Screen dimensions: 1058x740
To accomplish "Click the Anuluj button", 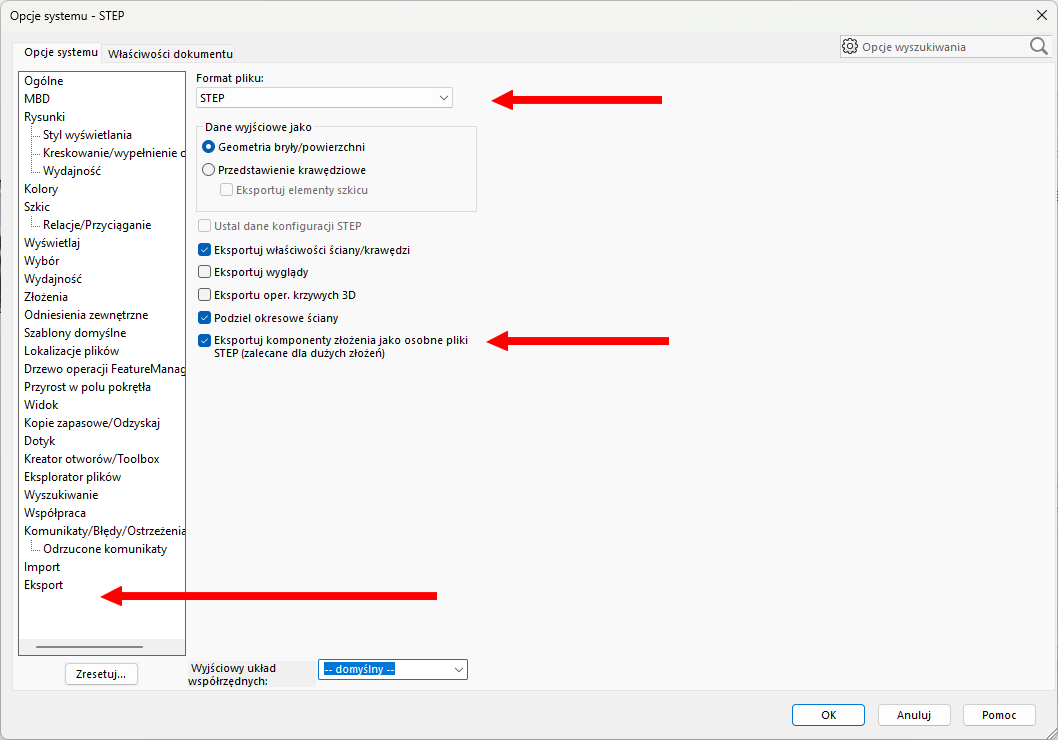I will click(913, 715).
